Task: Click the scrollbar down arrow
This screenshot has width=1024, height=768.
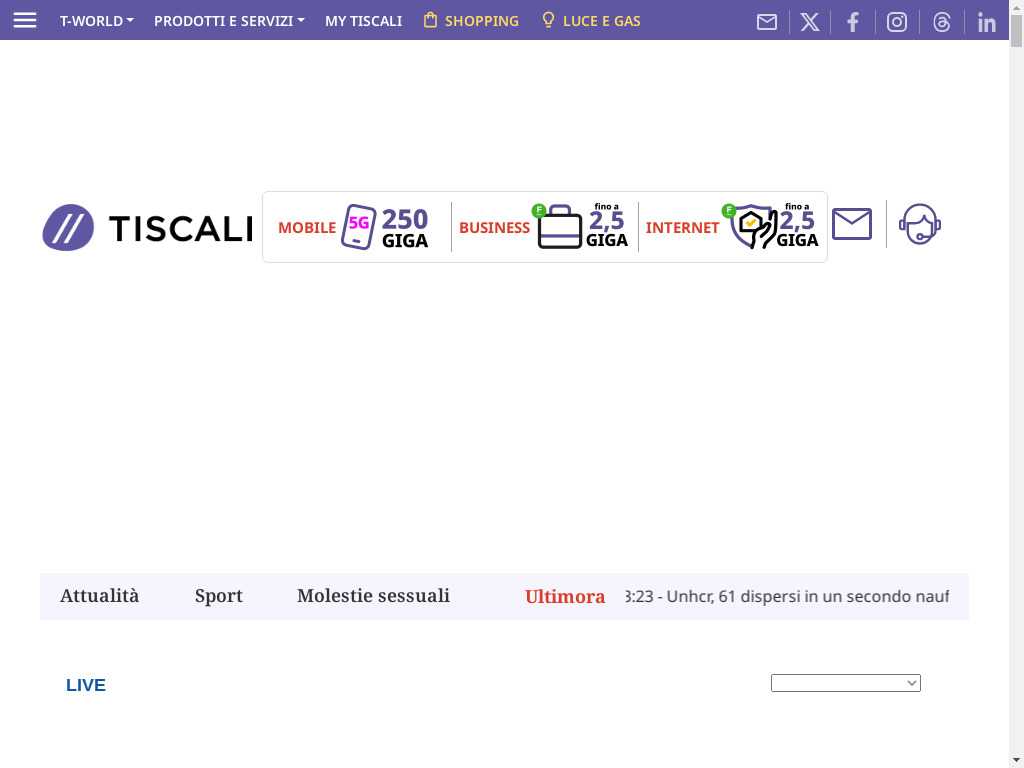Action: [x=1016, y=761]
